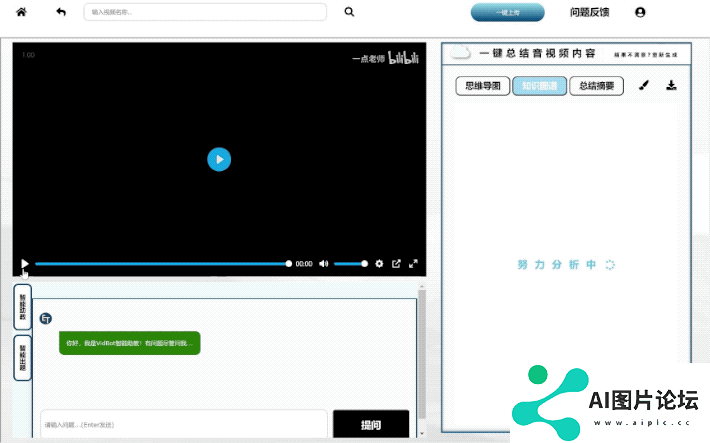The width and height of the screenshot is (710, 443).
Task: Adjust the volume slider
Action: pyautogui.click(x=350, y=264)
